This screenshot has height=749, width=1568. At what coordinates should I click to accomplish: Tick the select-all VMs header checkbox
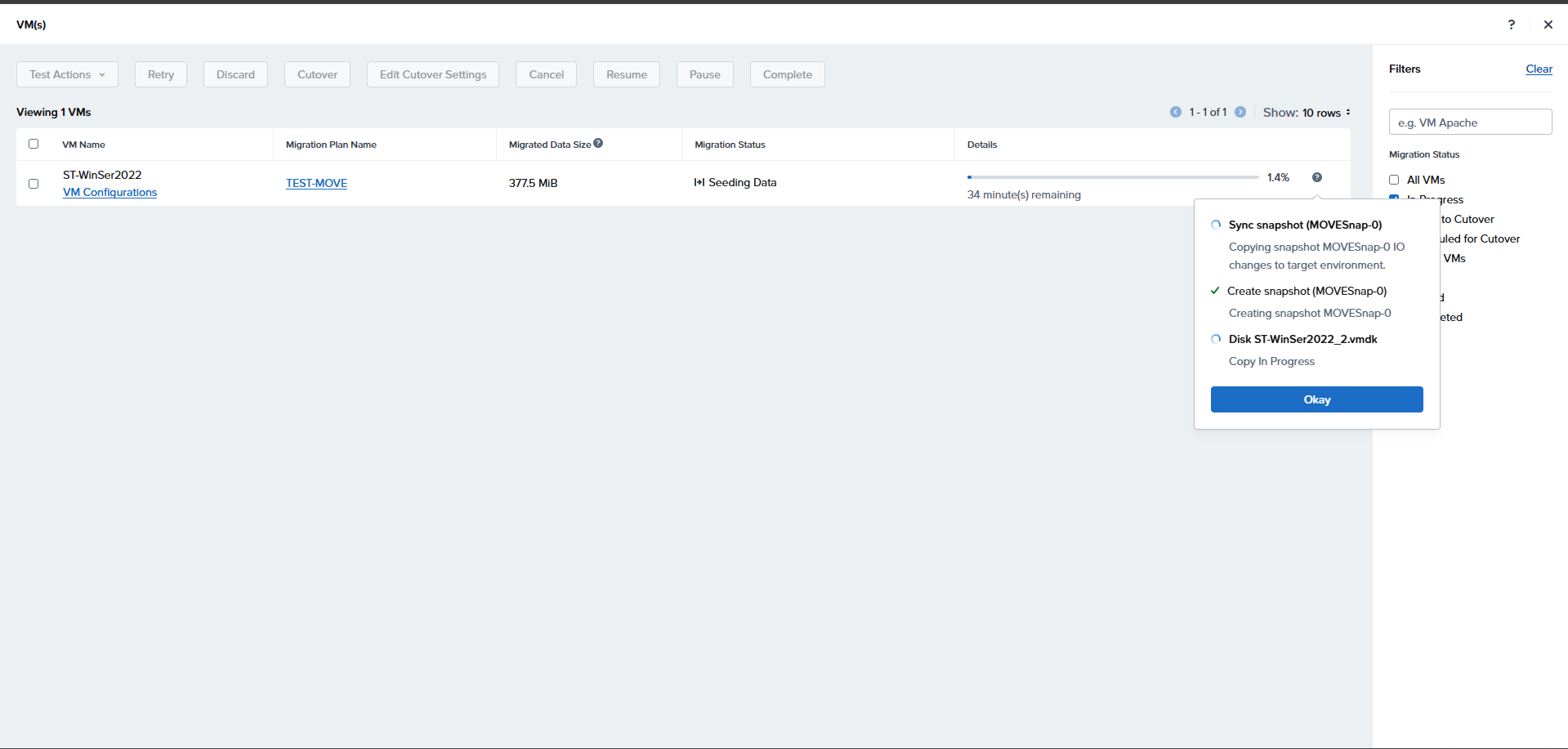tap(34, 144)
